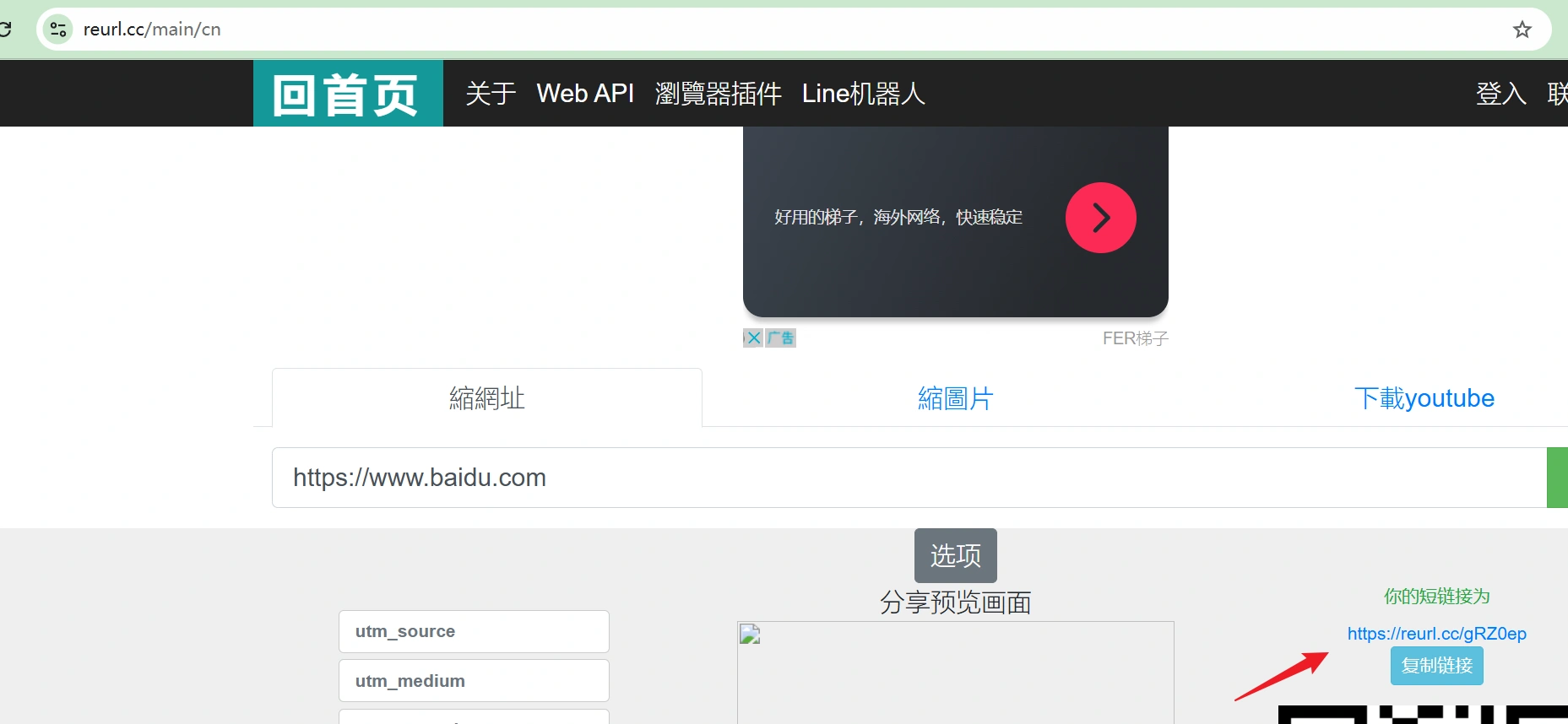Select the 縮網址 tab
1568x724 pixels.
pyautogui.click(x=487, y=398)
